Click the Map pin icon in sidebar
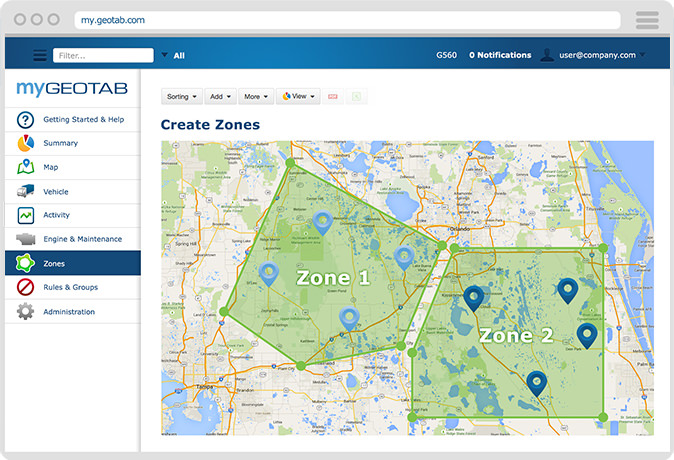Screen dimensions: 674x460 (26, 167)
